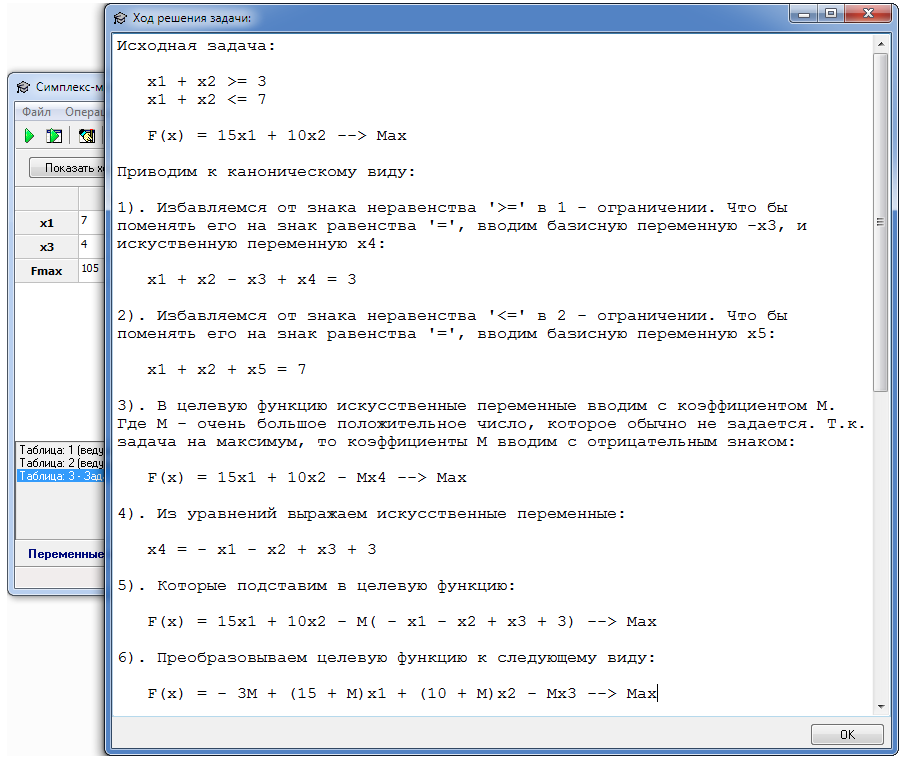Viewport: 916px width, 778px height.
Task: Click the step-by-step solve toolbar icon
Action: click(x=54, y=136)
